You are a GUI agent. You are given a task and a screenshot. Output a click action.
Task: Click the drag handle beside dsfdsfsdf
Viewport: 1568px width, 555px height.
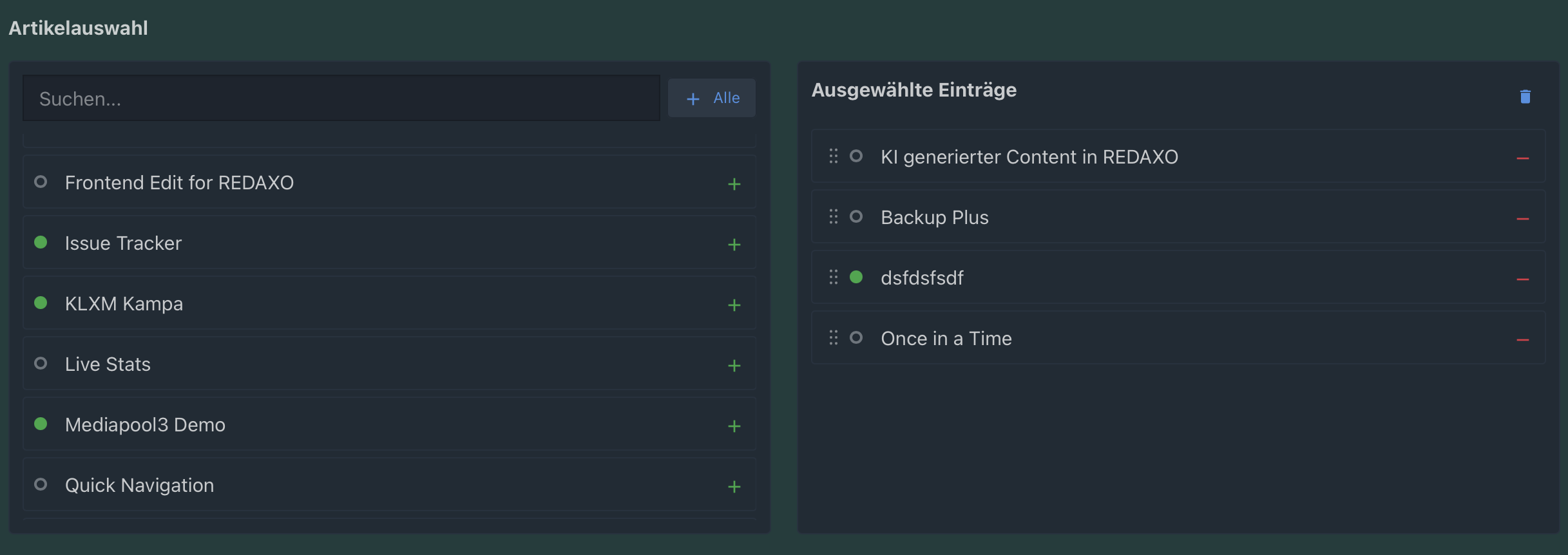click(833, 277)
